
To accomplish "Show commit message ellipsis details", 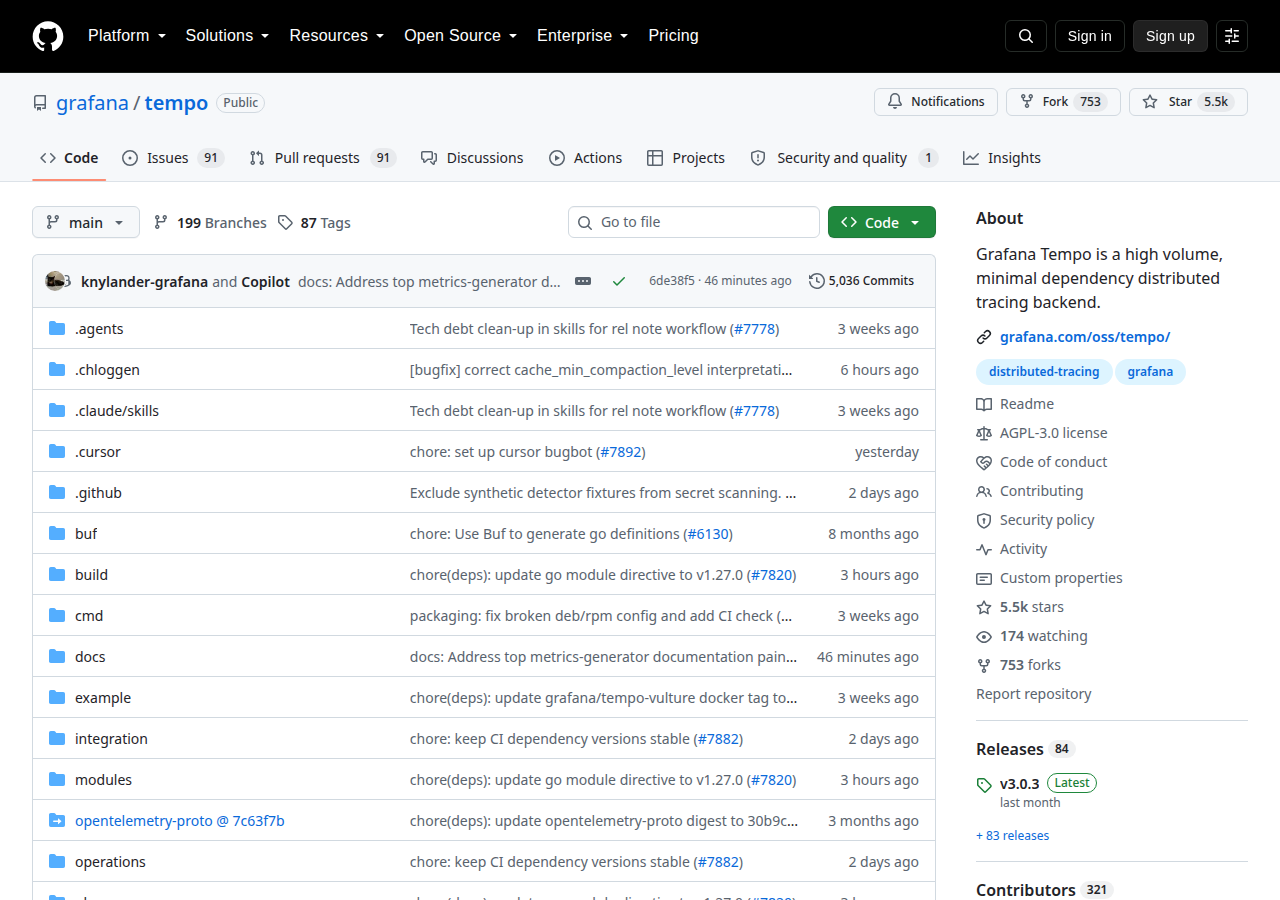I will [x=583, y=281].
